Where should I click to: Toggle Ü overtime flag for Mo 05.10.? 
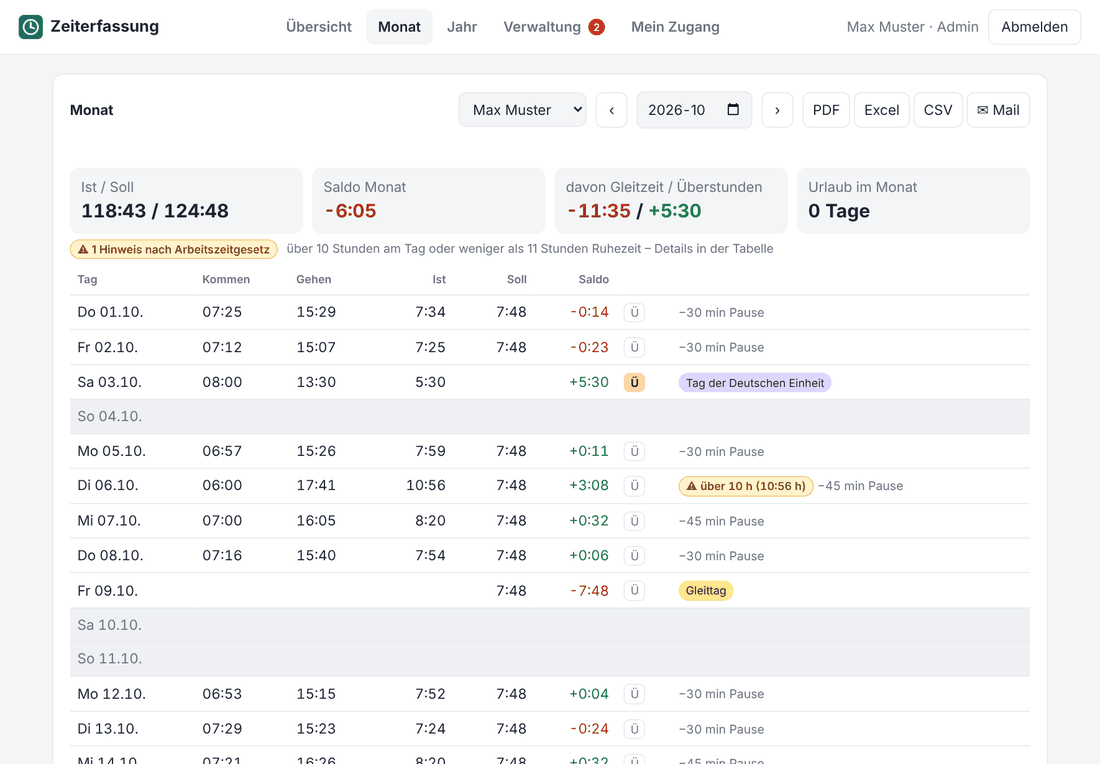pyautogui.click(x=634, y=451)
